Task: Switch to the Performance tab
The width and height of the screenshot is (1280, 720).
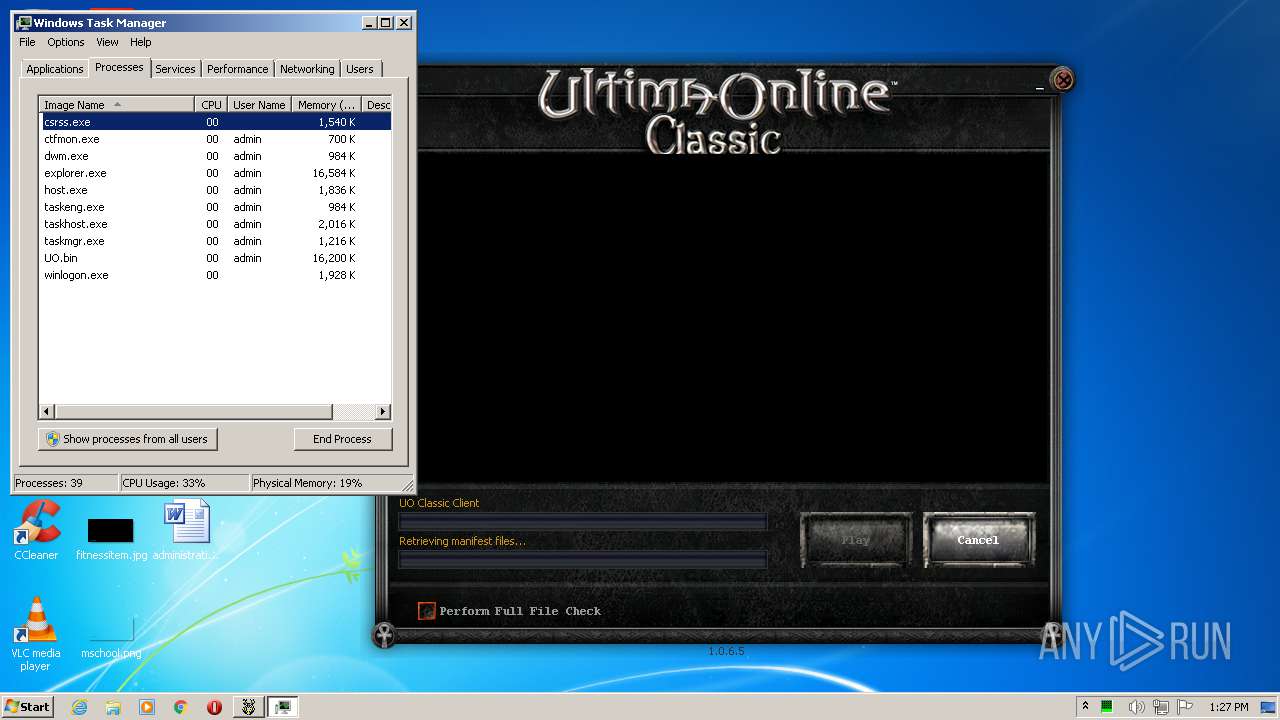Action: 238,69
